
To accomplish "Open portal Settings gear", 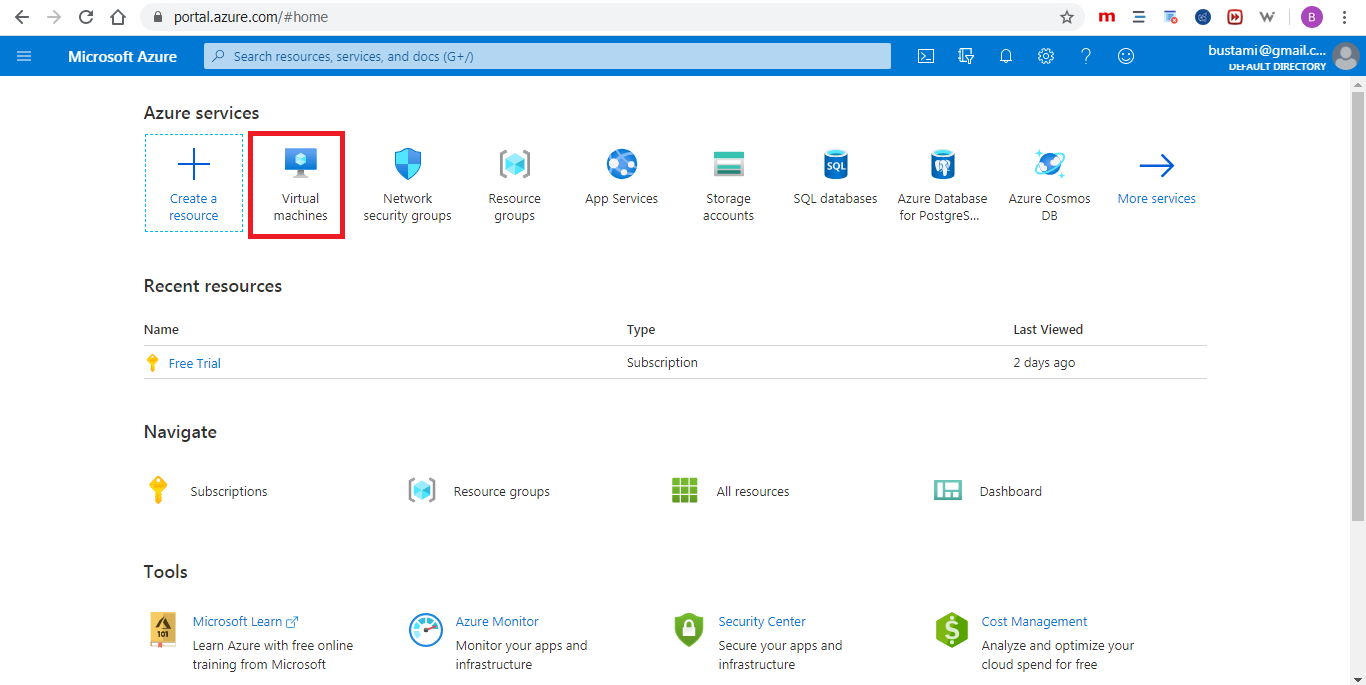I will (1046, 56).
